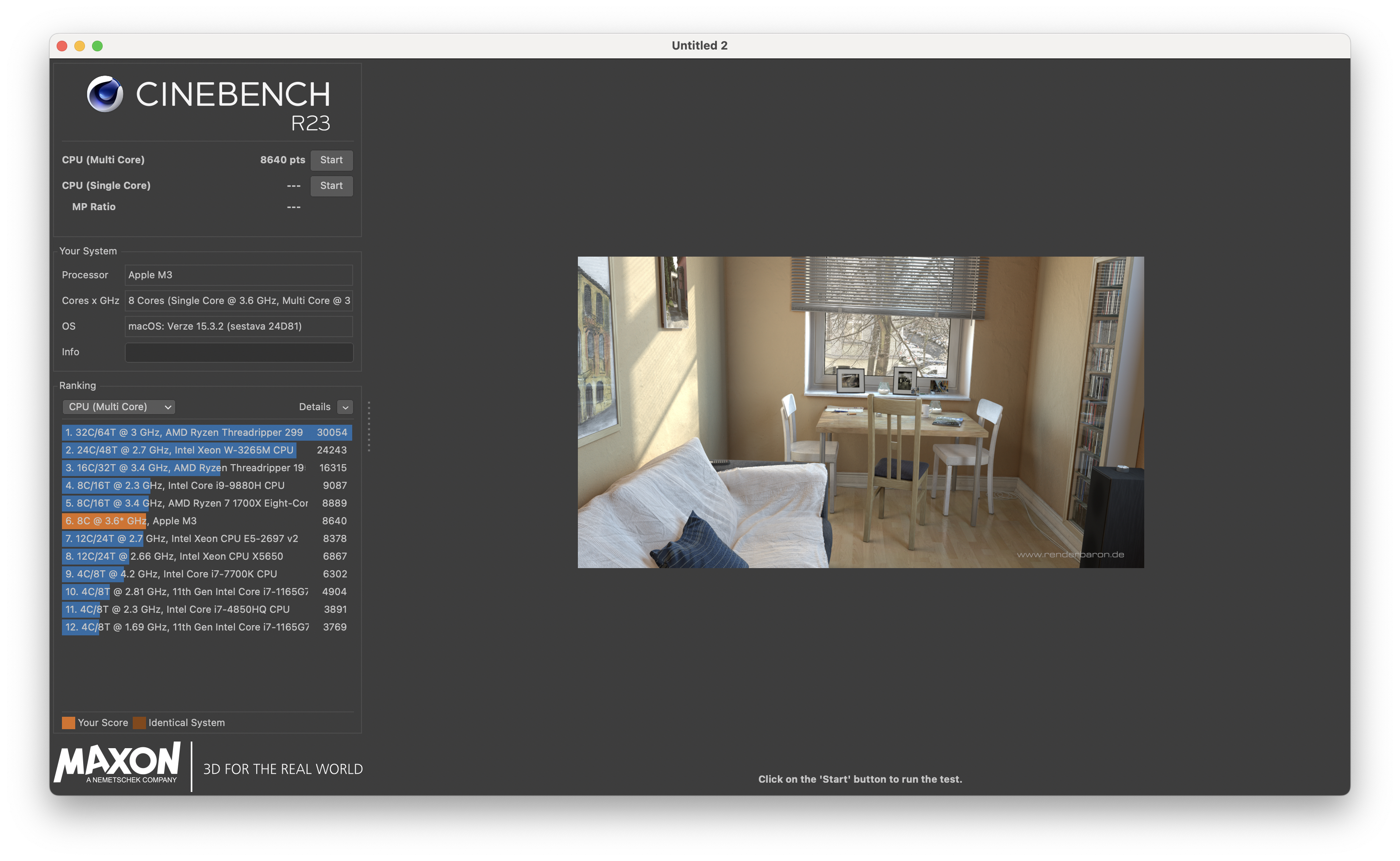
Task: Click the Processor field showing Apple M3
Action: coord(238,275)
